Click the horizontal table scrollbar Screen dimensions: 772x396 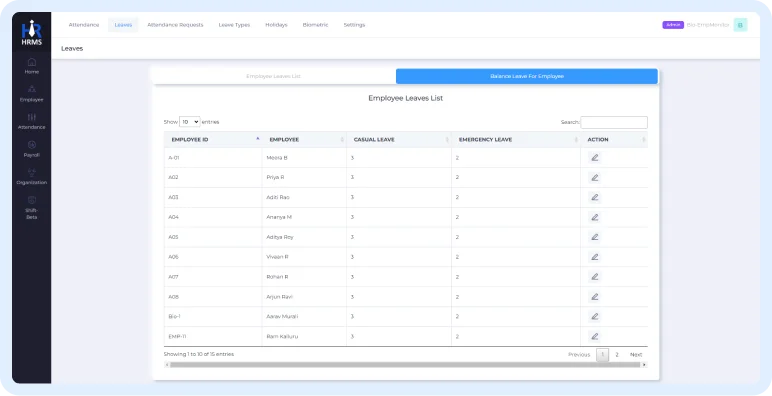pos(405,365)
